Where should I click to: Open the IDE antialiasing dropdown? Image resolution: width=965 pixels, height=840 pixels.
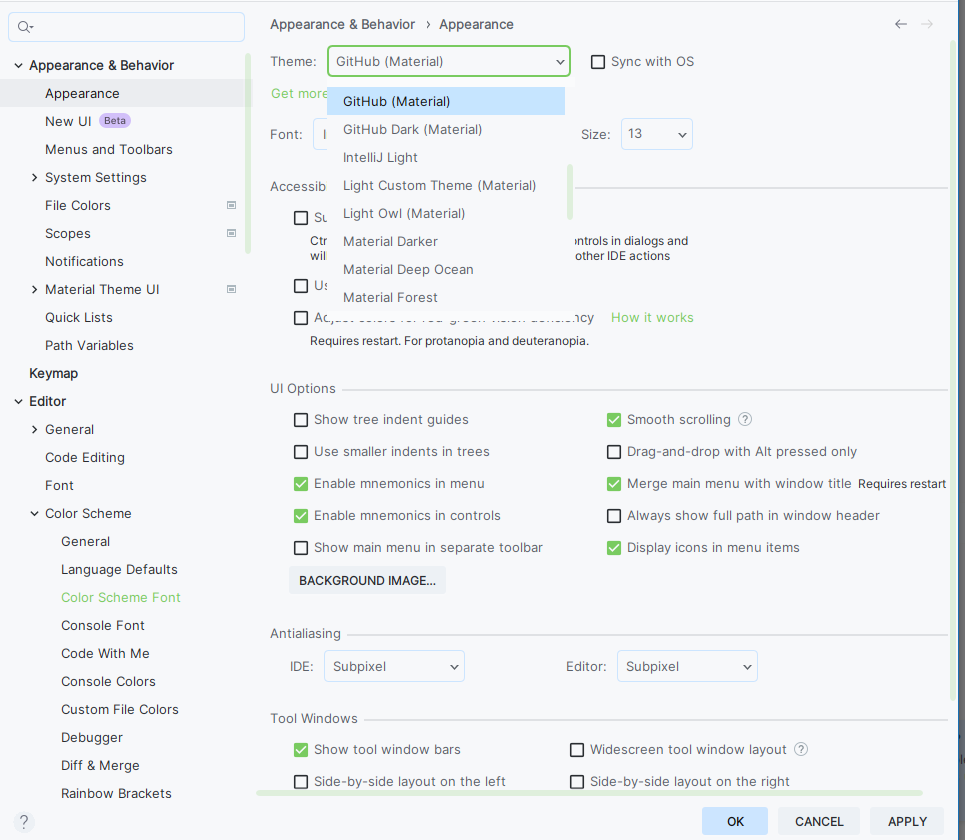tap(394, 666)
